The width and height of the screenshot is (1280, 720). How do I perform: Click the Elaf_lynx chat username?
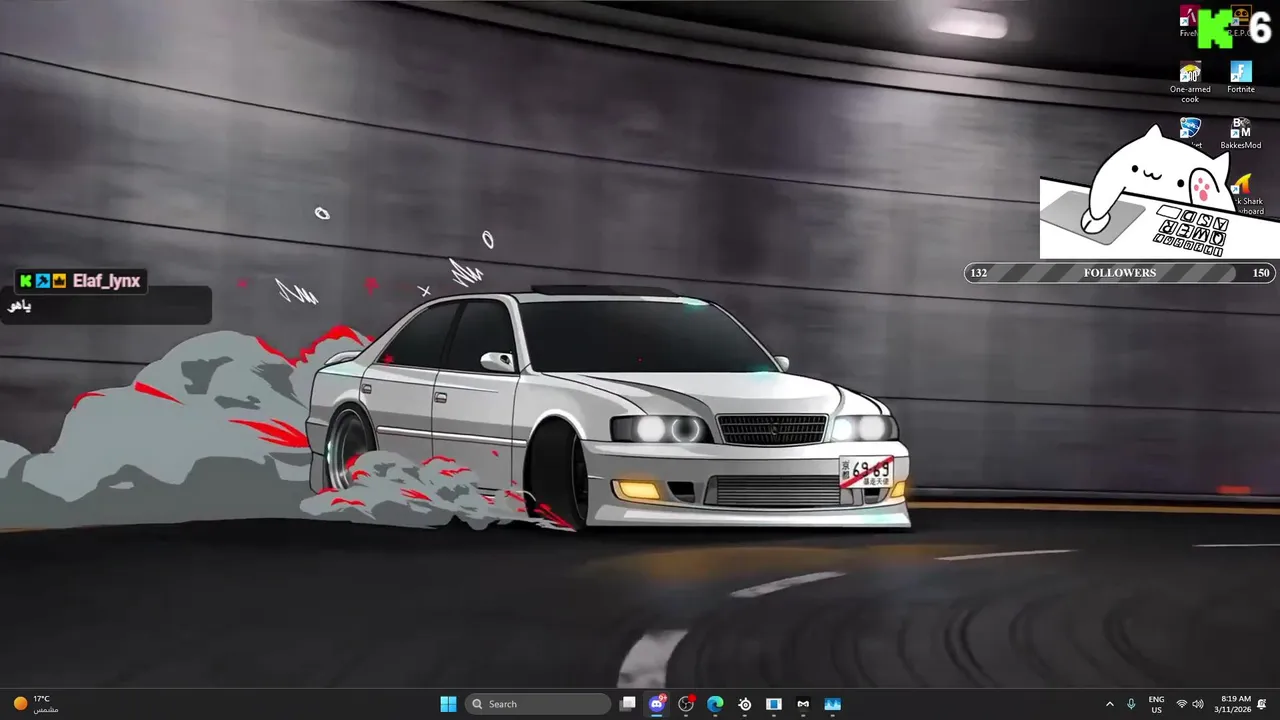tap(106, 281)
